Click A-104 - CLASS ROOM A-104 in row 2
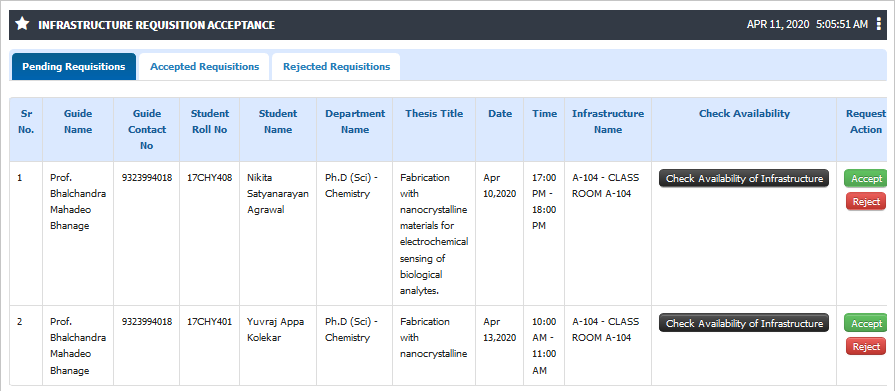 click(606, 329)
